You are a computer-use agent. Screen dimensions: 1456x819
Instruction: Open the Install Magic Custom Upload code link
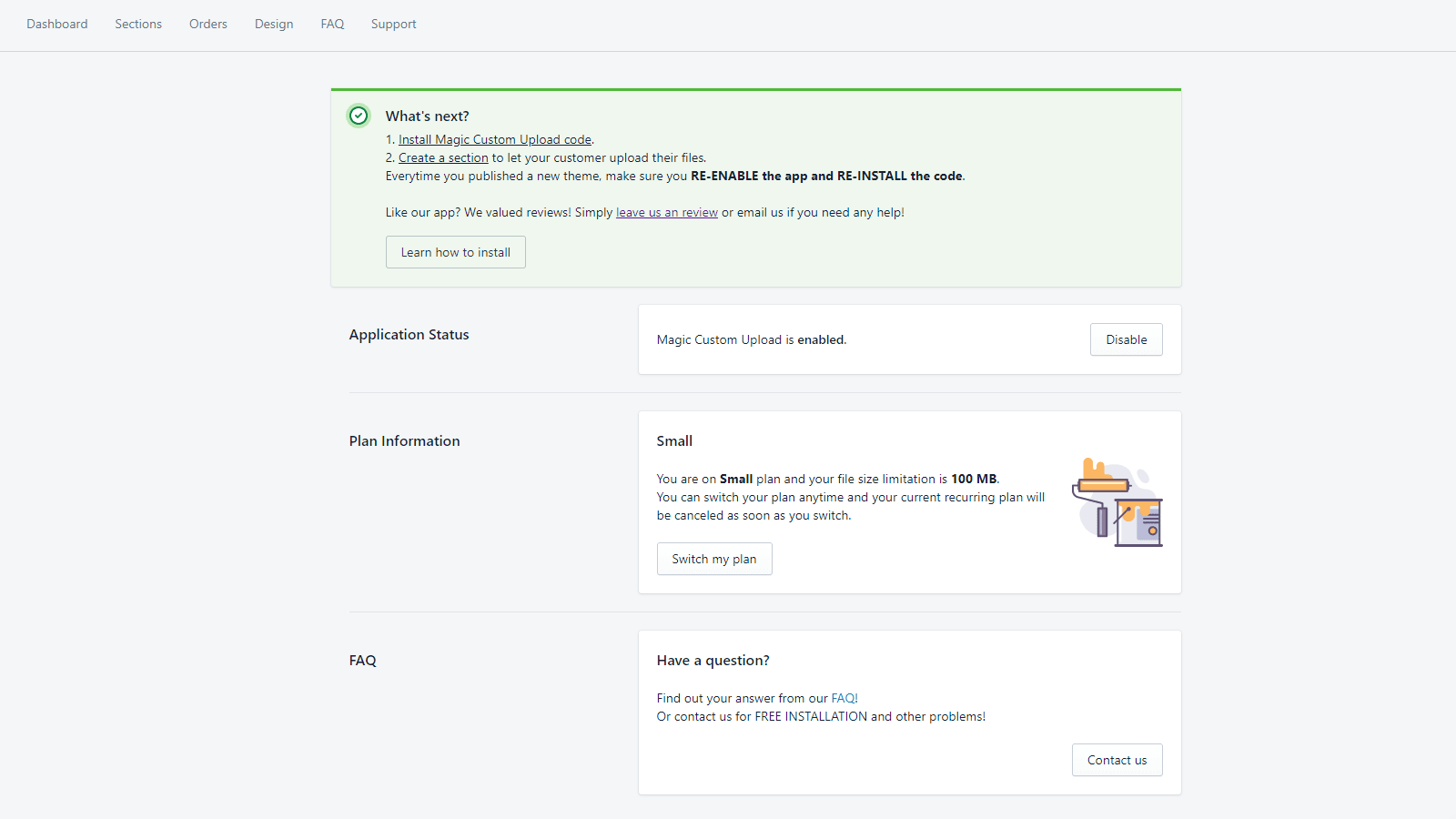point(494,139)
